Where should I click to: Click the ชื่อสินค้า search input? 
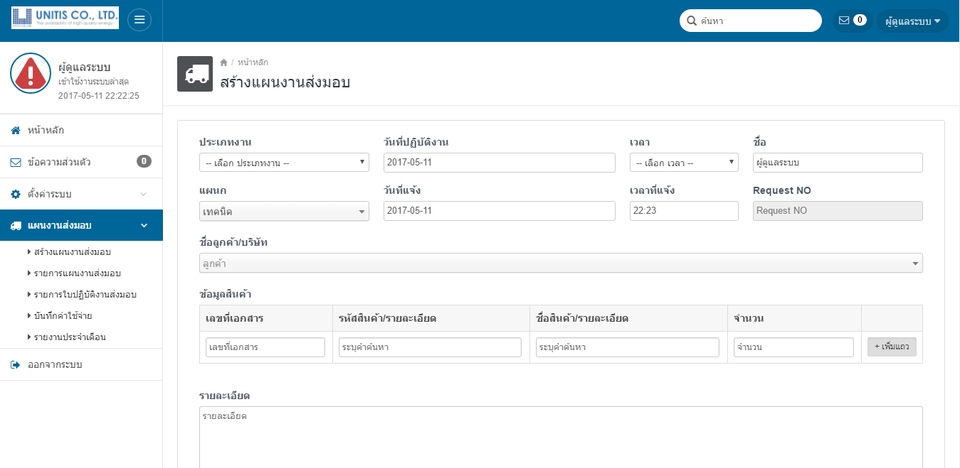(628, 347)
